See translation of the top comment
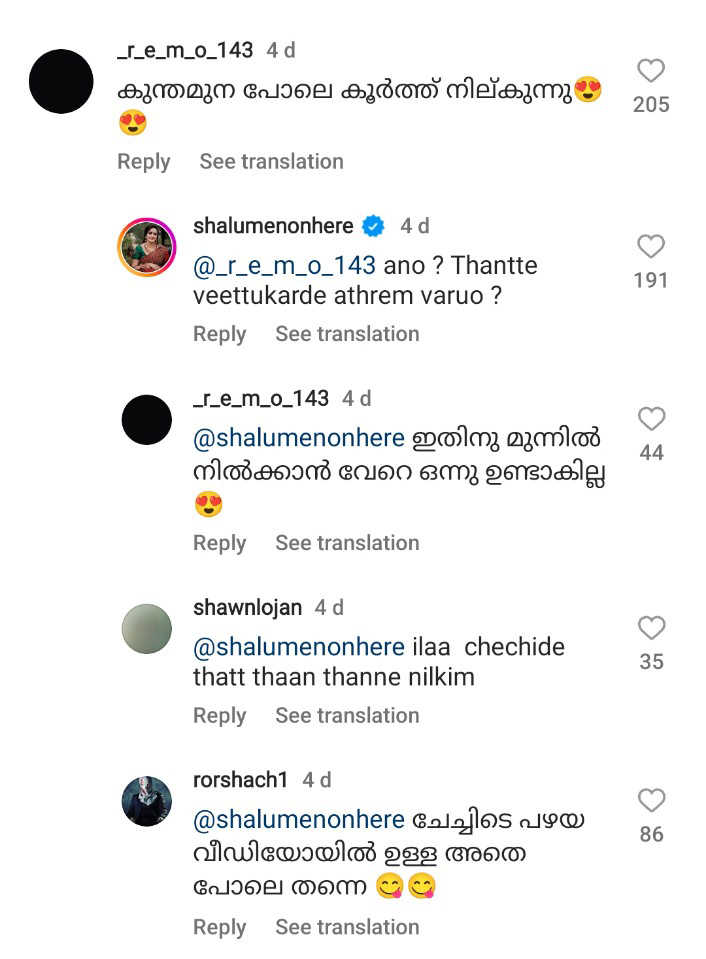The image size is (706, 959). [271, 162]
